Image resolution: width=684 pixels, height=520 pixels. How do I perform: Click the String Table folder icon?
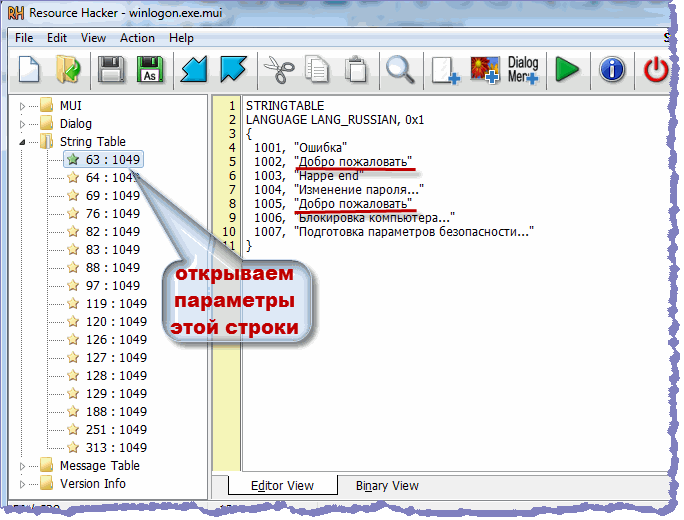tap(46, 141)
